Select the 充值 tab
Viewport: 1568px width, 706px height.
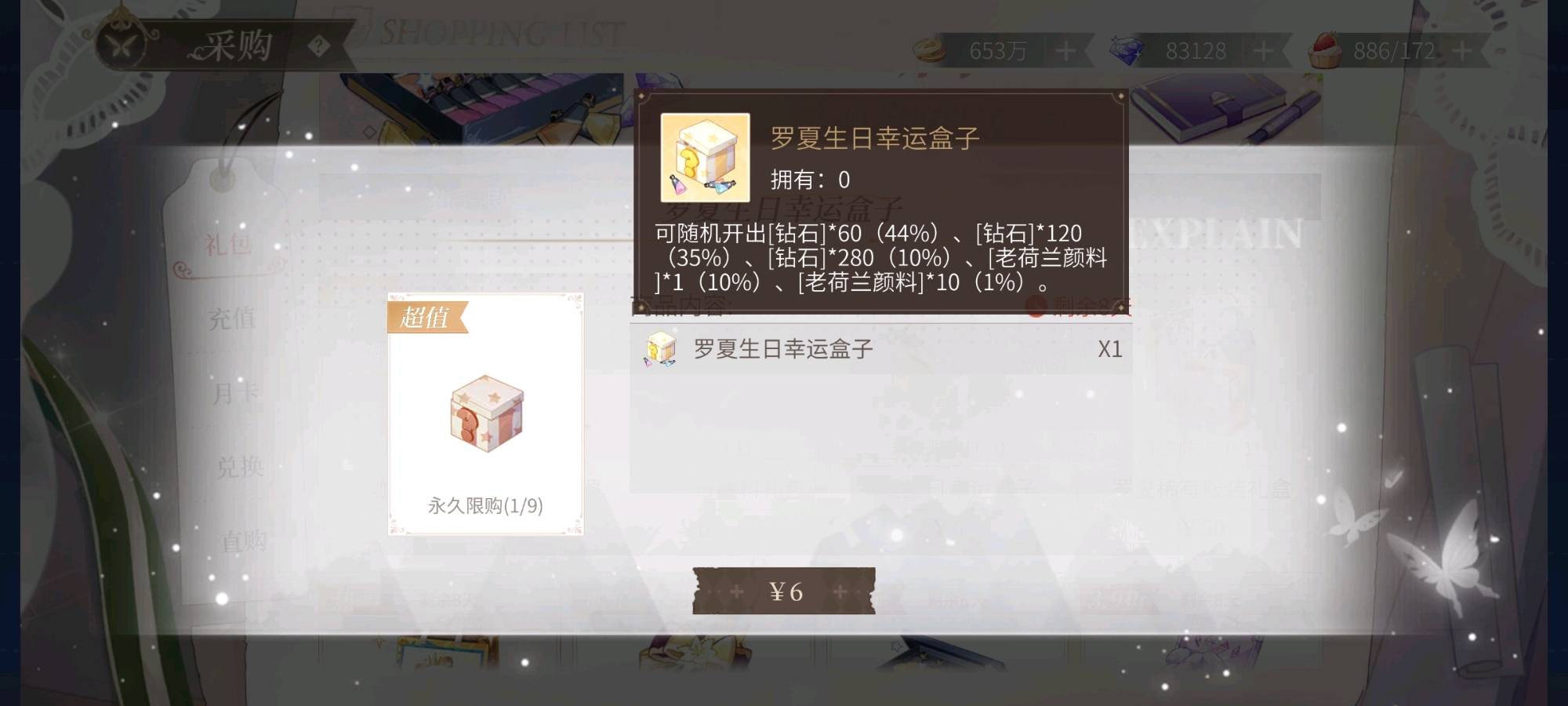point(232,318)
